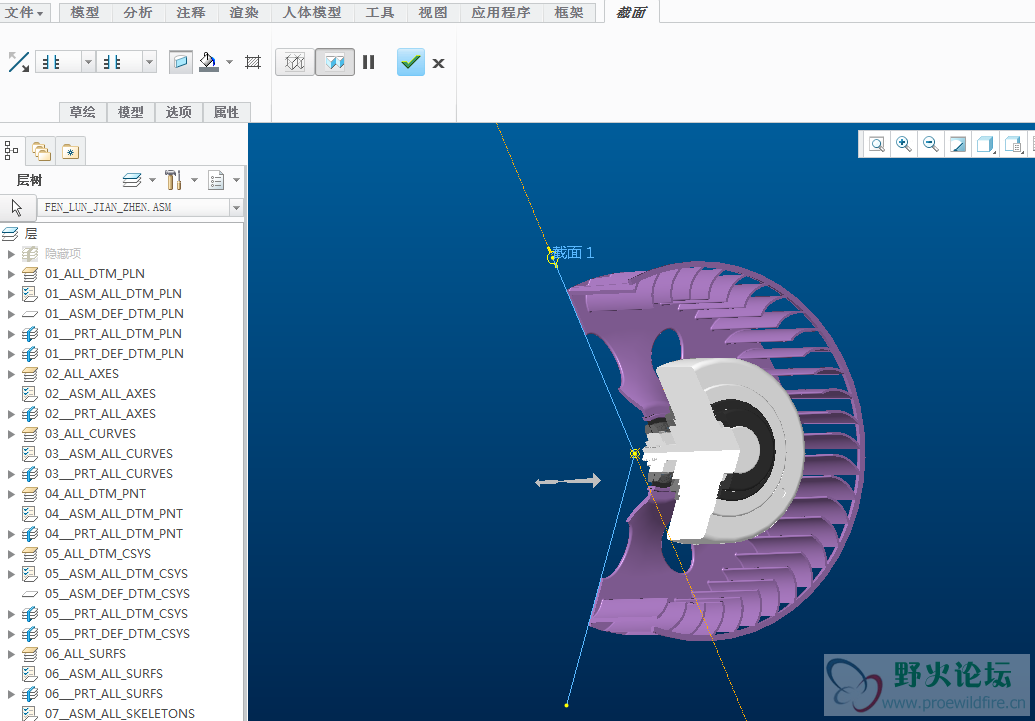Screen dimensions: 1035x721
Task: Toggle the cap section surface button
Action: click(180, 62)
